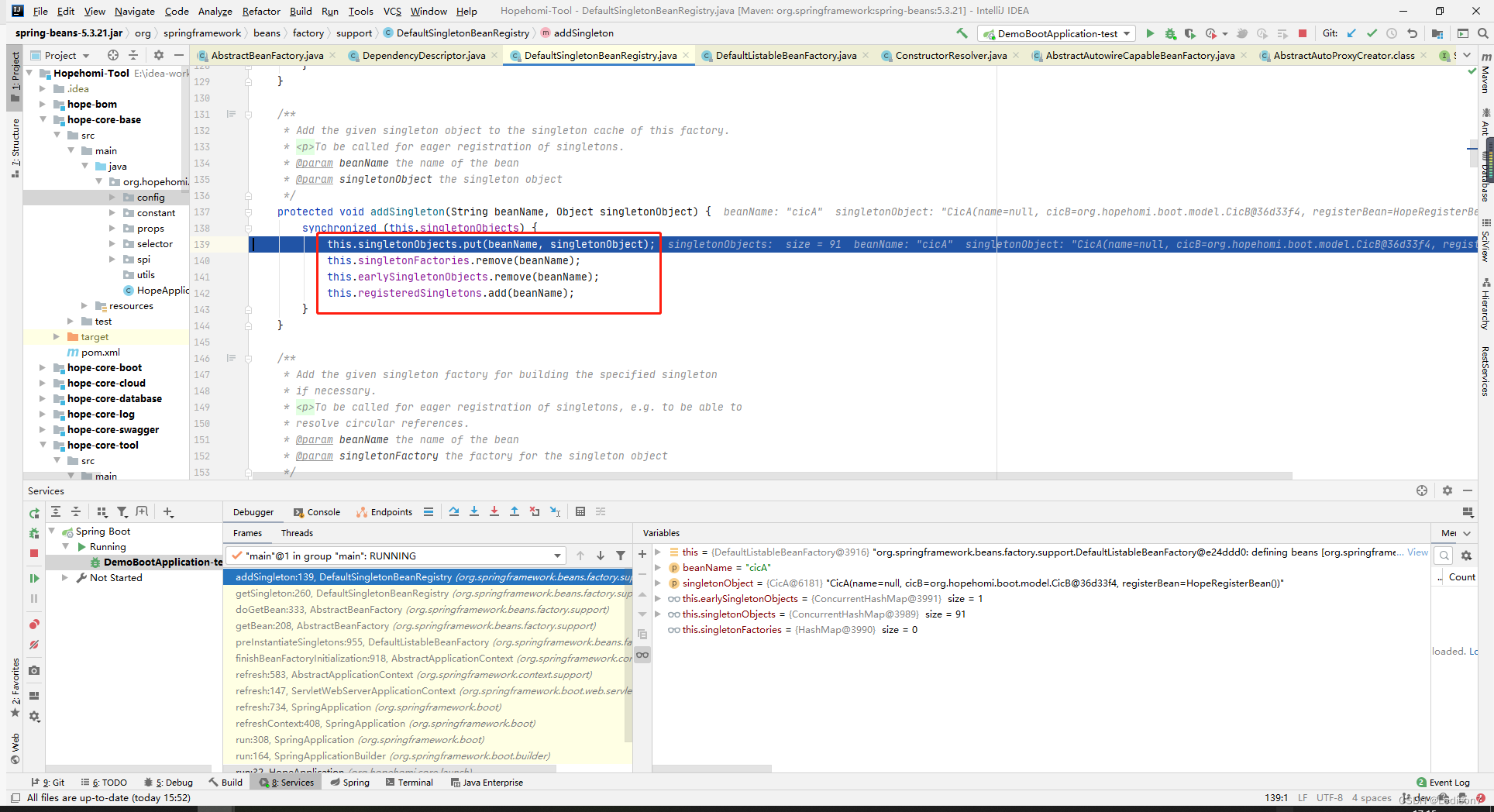Click Services panel settings gear

click(1447, 490)
